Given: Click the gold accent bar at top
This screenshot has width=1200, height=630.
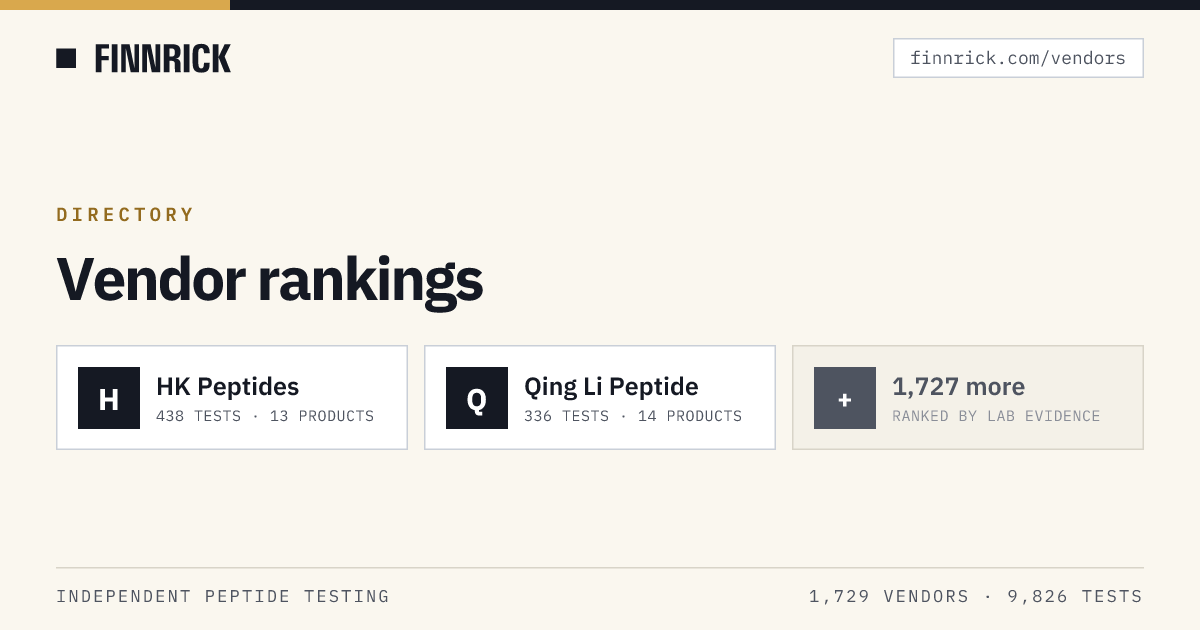Looking at the screenshot, I should click(115, 5).
